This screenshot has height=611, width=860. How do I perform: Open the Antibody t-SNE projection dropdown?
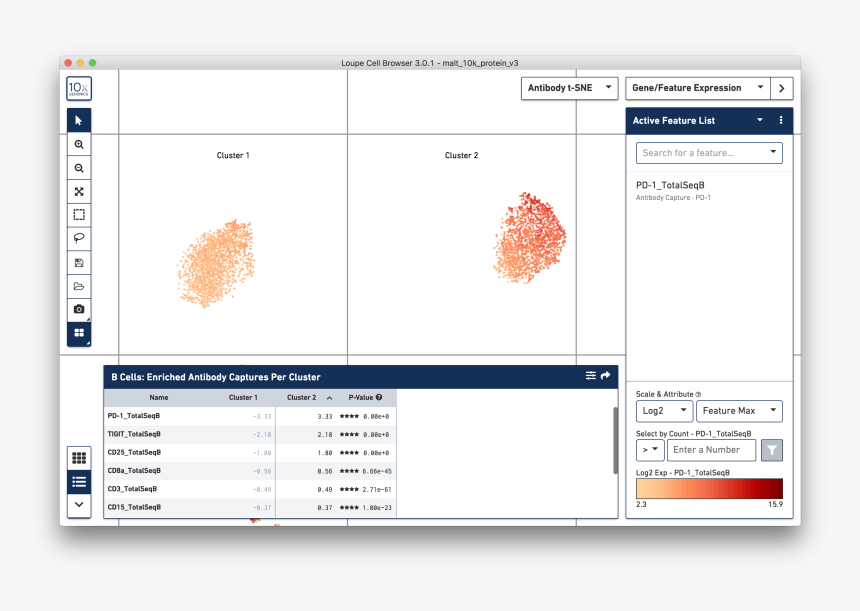point(569,88)
